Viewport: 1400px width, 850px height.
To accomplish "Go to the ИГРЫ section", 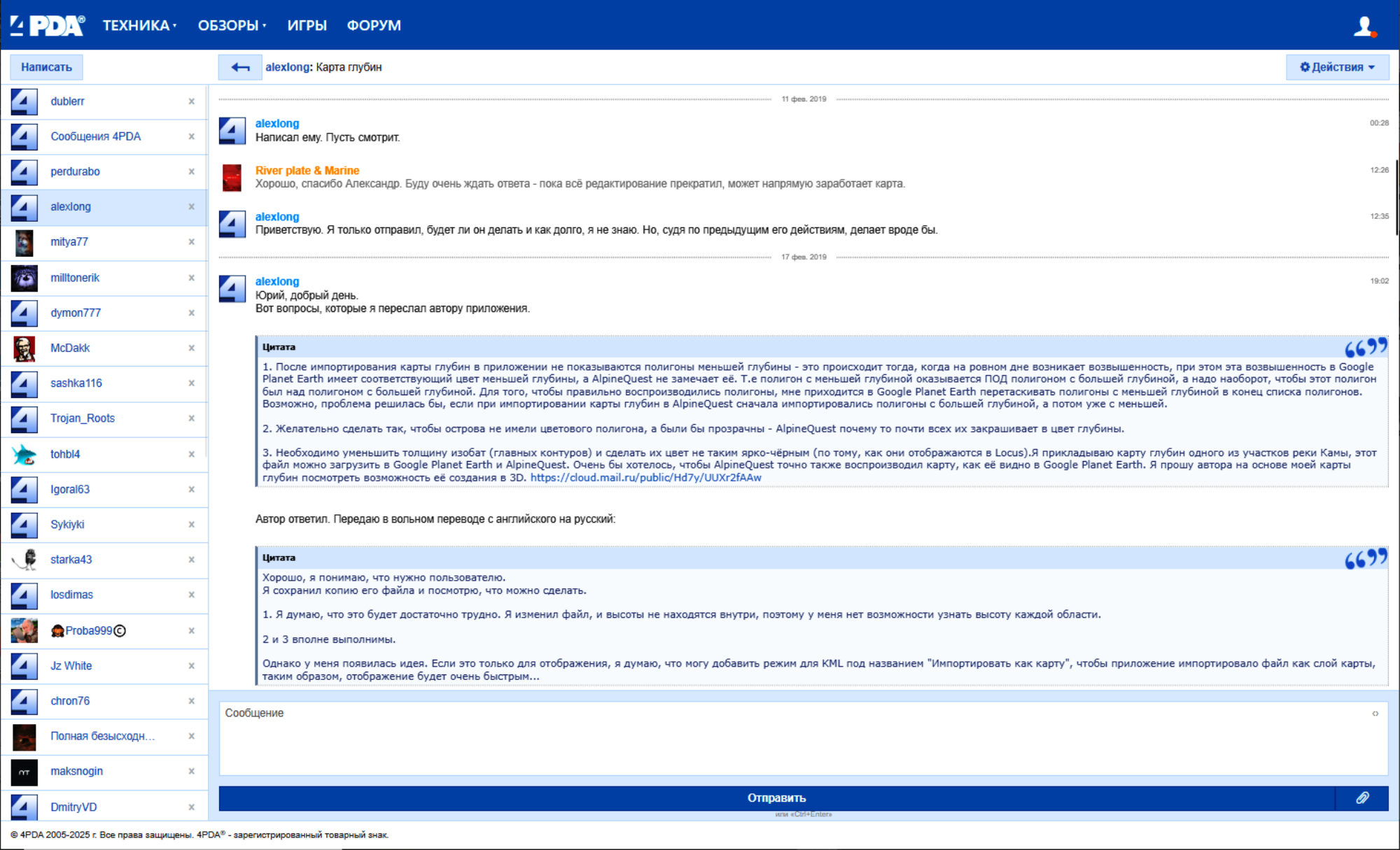I will 307,26.
